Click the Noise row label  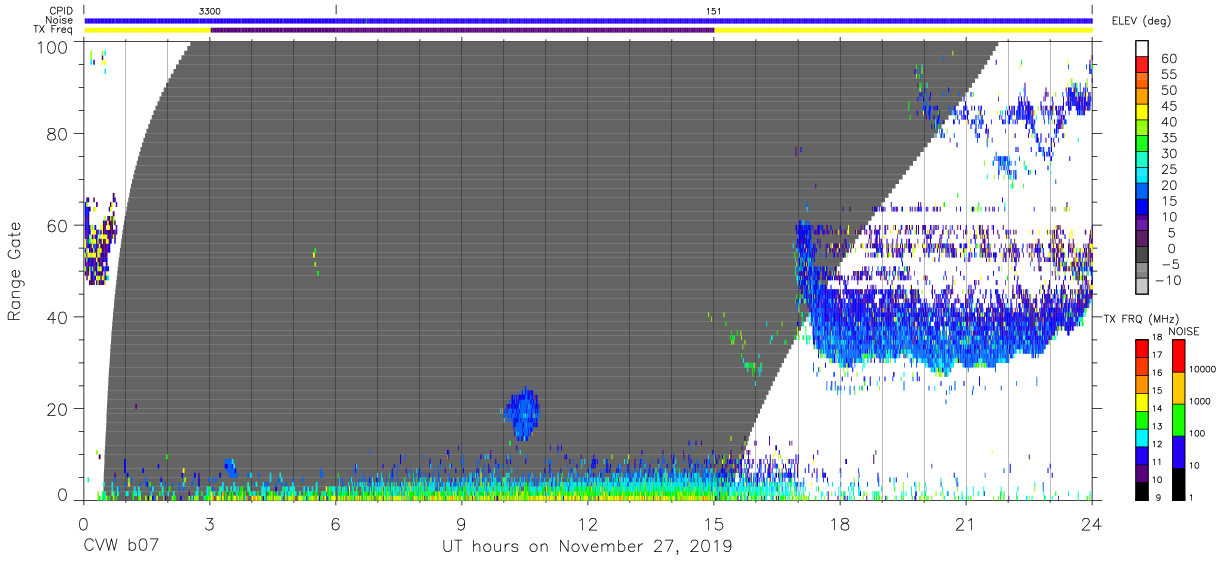pos(60,21)
